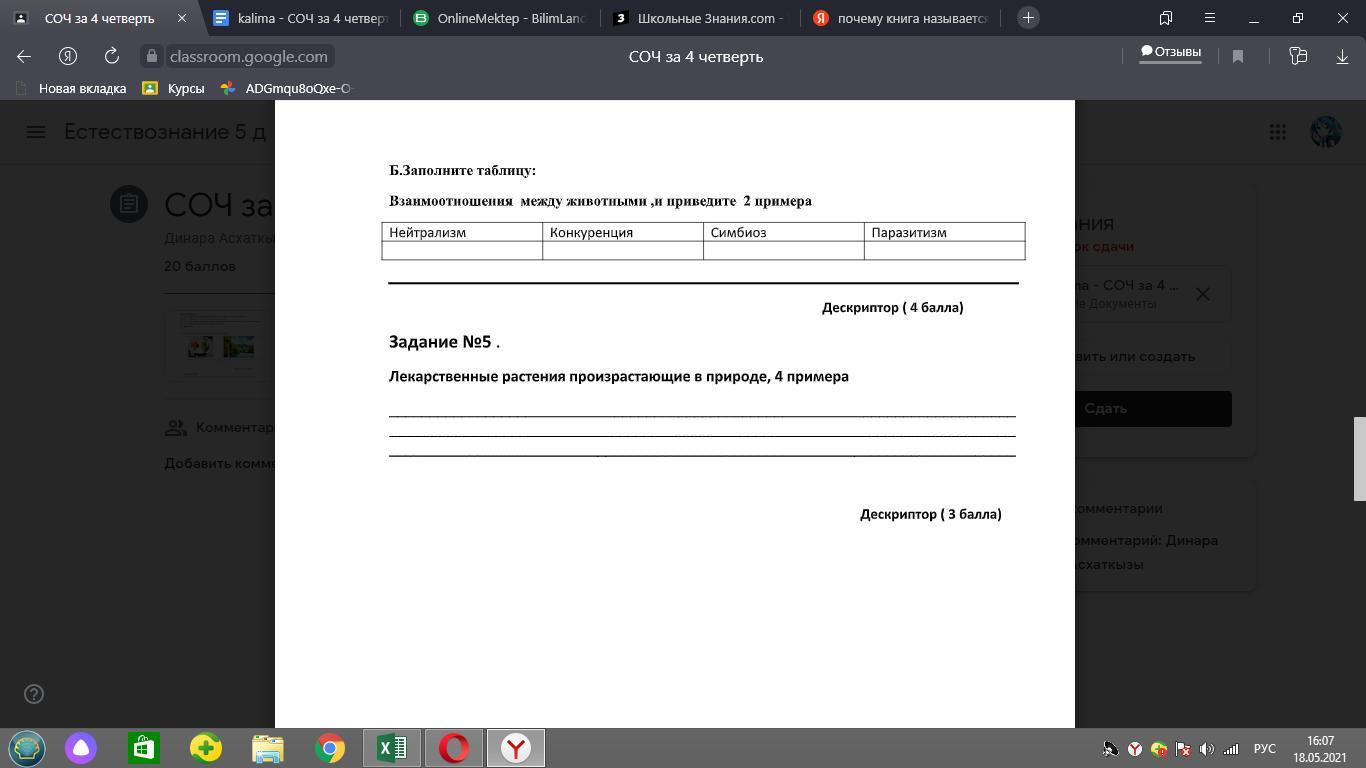Click the 'Отзывы' feedback button
Viewport: 1366px width, 768px height.
(1170, 53)
